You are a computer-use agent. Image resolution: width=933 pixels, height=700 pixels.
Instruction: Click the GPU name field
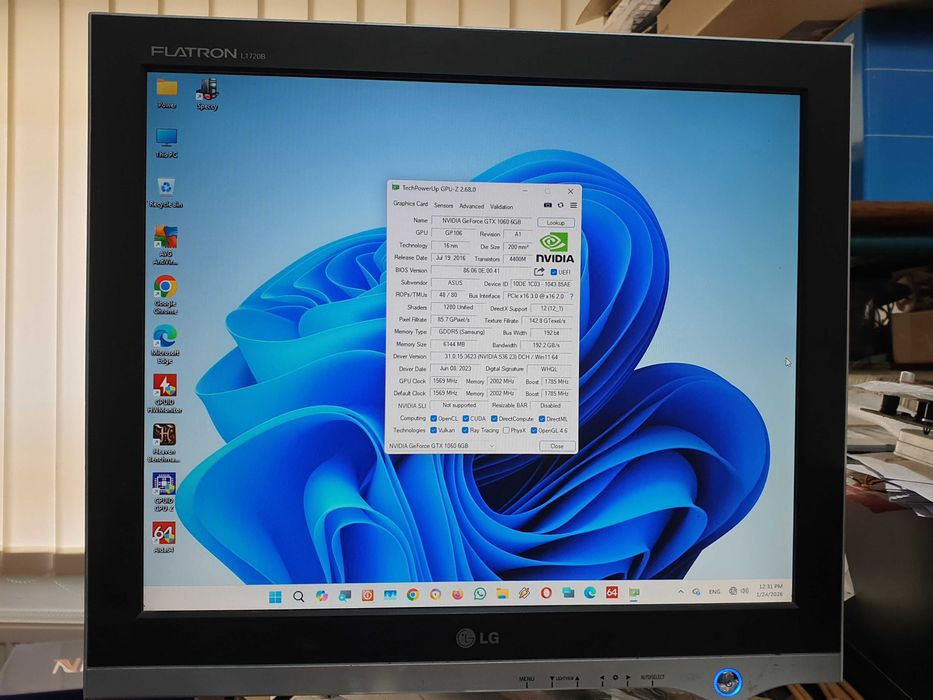481,221
